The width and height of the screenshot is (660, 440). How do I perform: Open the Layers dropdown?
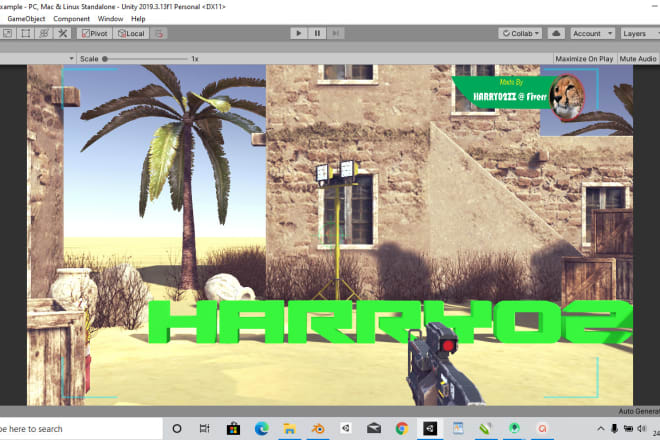[640, 33]
